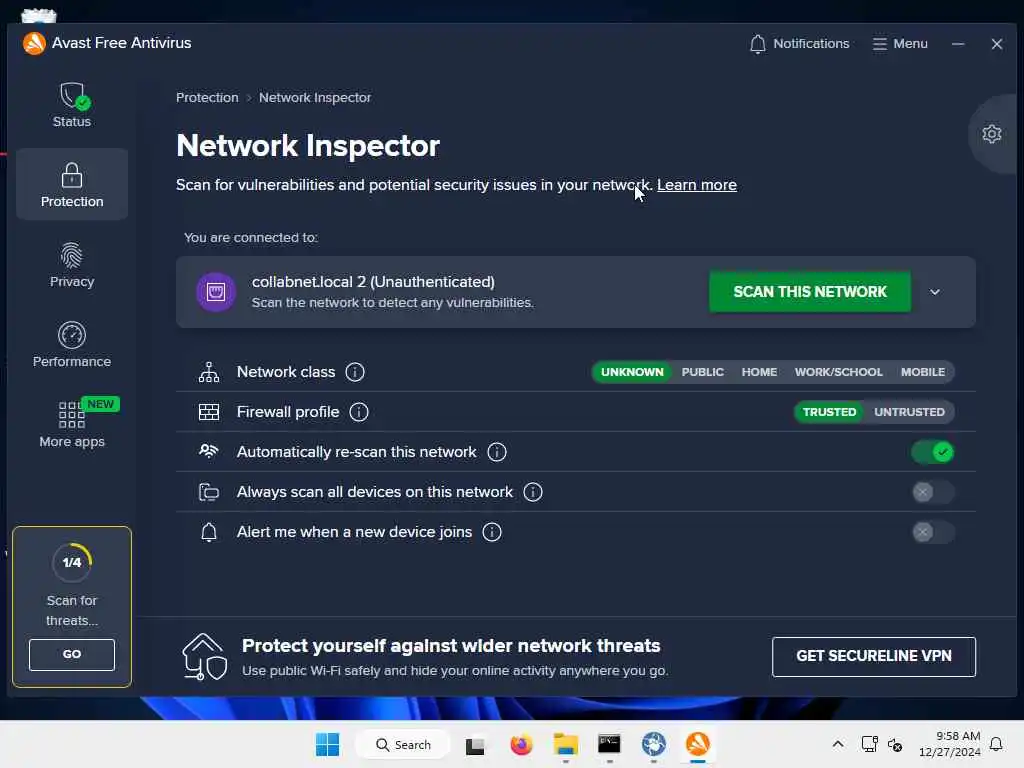Open the Windows notification center bell
1024x768 pixels.
[x=996, y=744]
